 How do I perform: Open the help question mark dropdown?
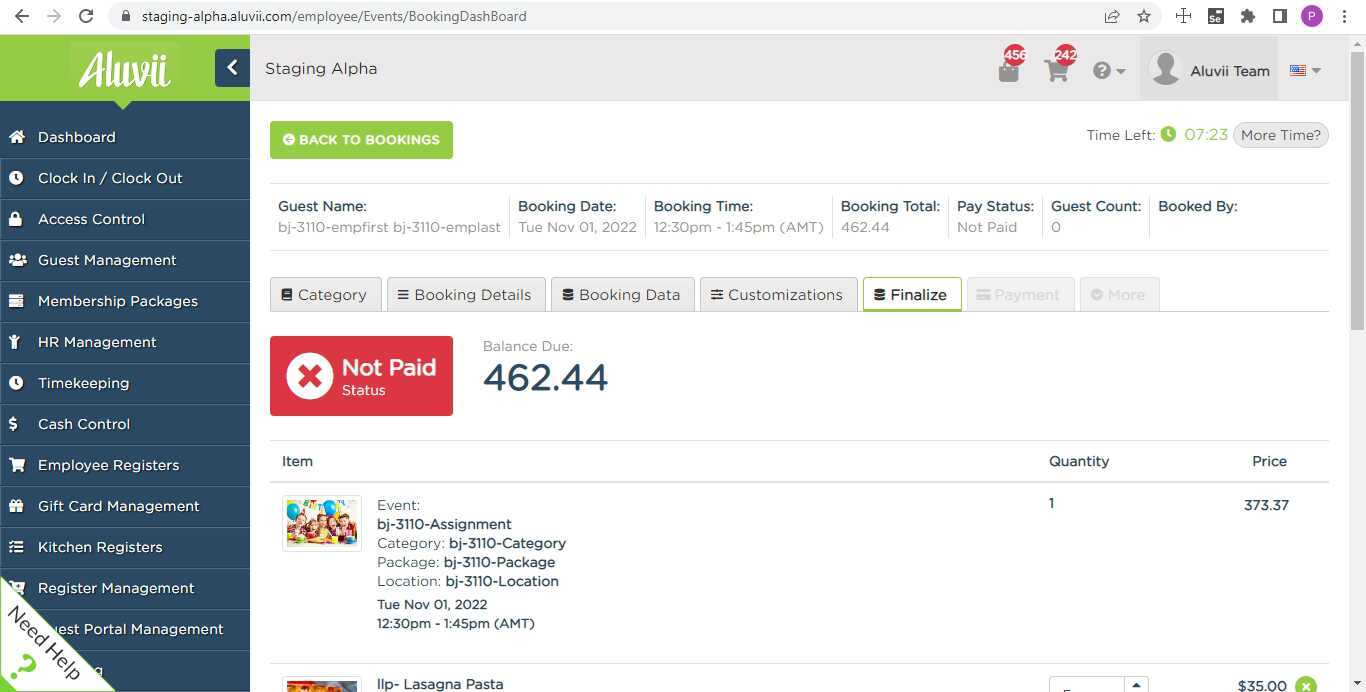[x=1105, y=70]
